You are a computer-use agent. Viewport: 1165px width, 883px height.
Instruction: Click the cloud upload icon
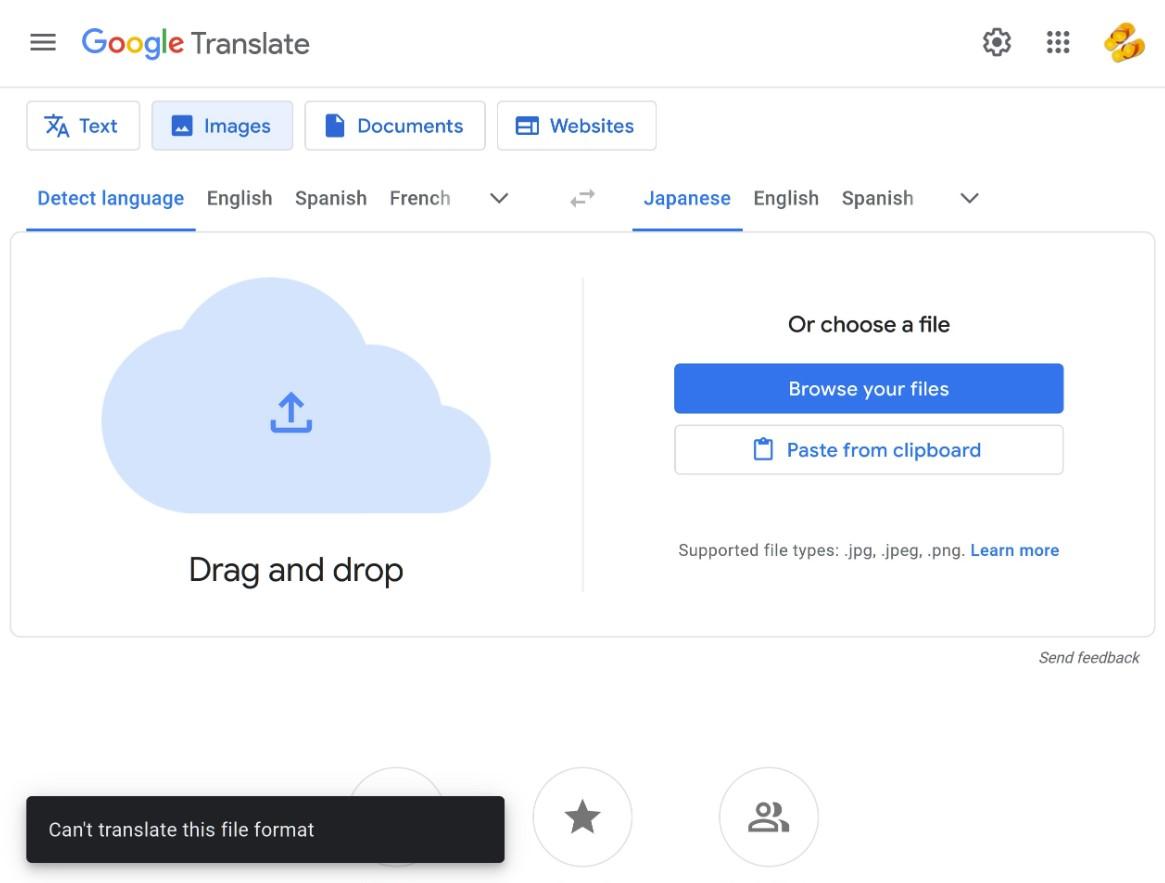(x=293, y=410)
